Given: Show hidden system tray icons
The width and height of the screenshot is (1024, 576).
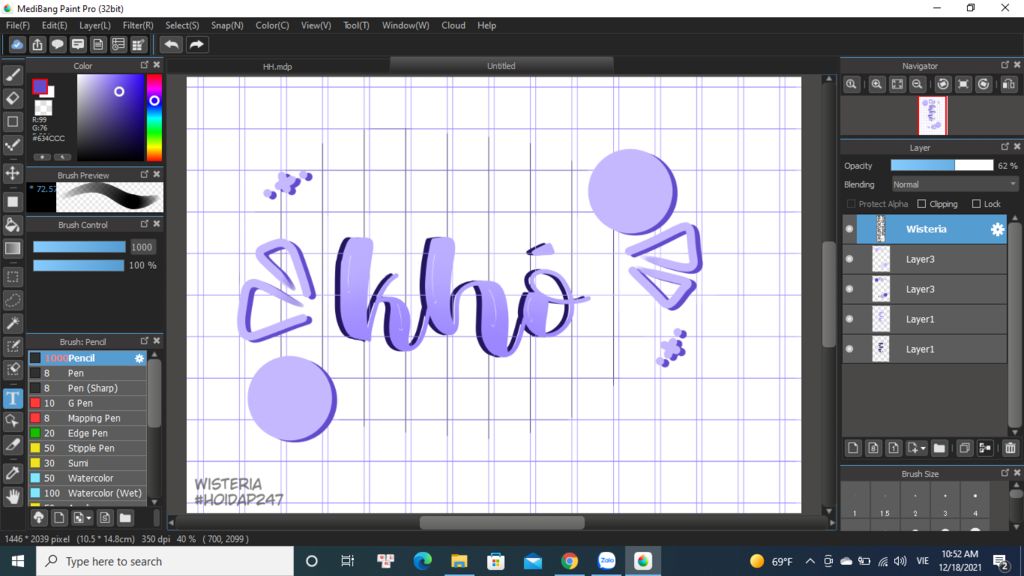Looking at the screenshot, I should pyautogui.click(x=810, y=561).
